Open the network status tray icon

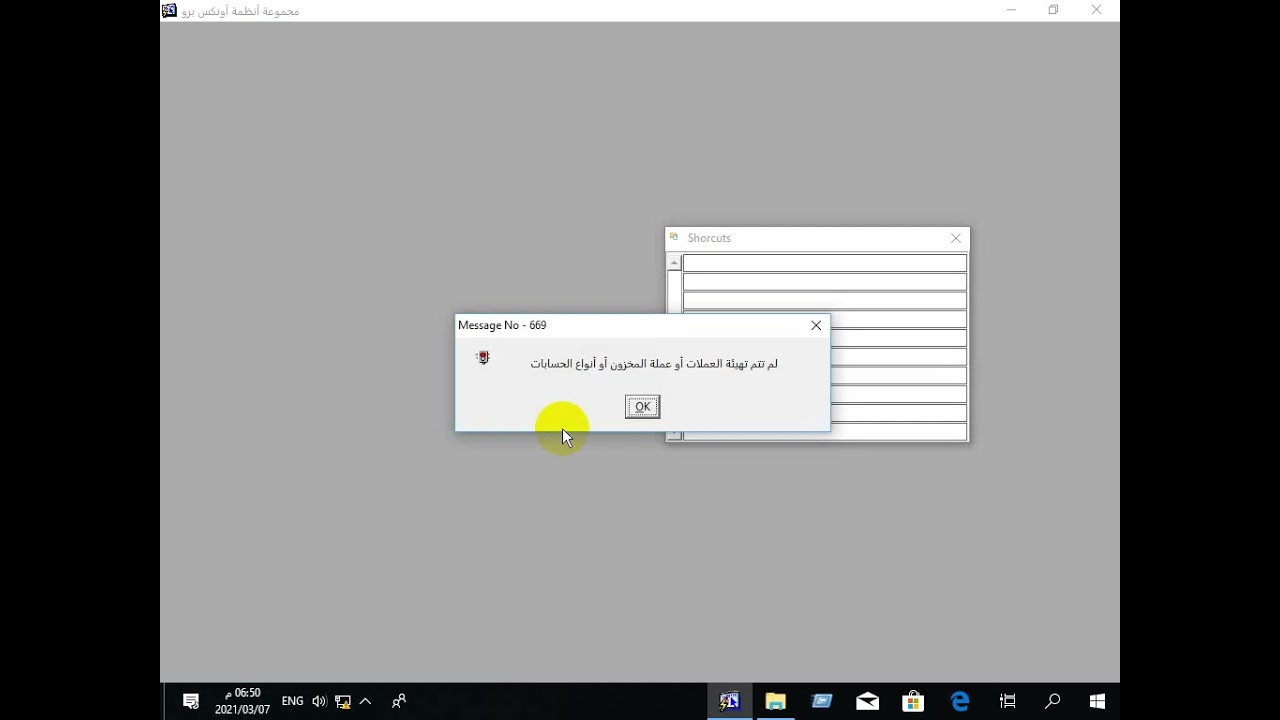click(x=342, y=701)
